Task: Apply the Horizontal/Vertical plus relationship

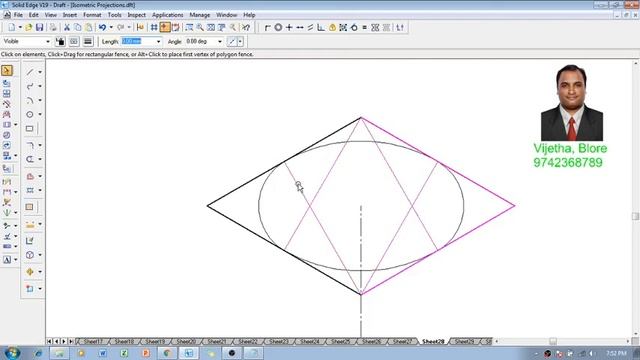Action: point(289,27)
